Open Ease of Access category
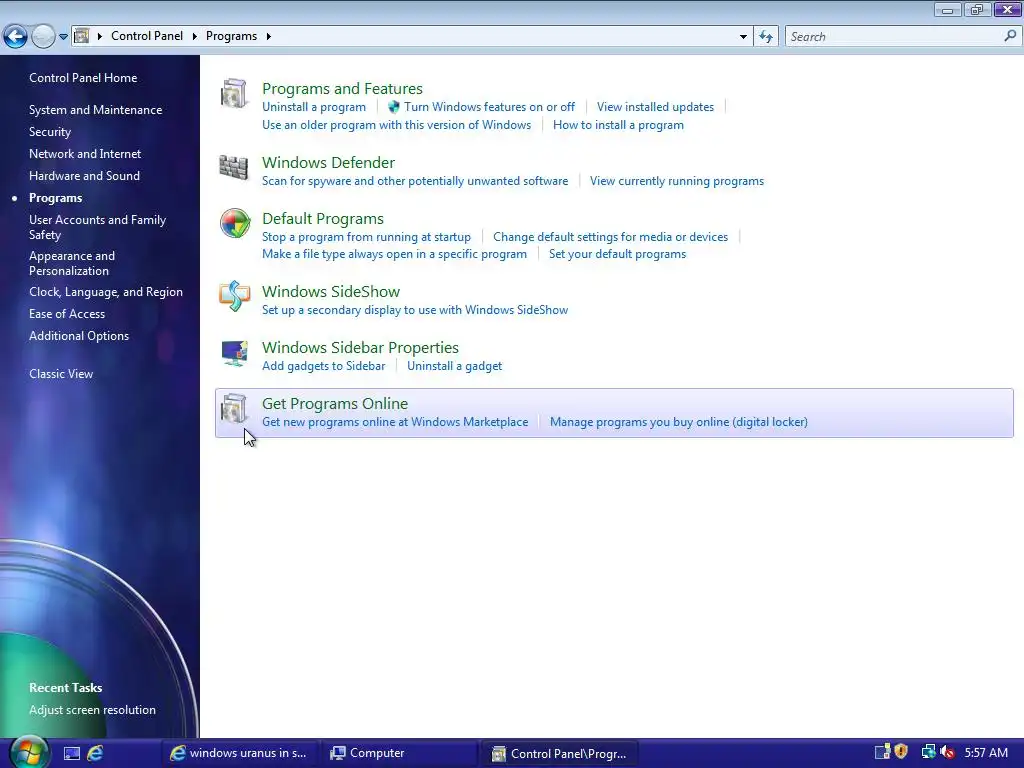1024x768 pixels. [67, 314]
